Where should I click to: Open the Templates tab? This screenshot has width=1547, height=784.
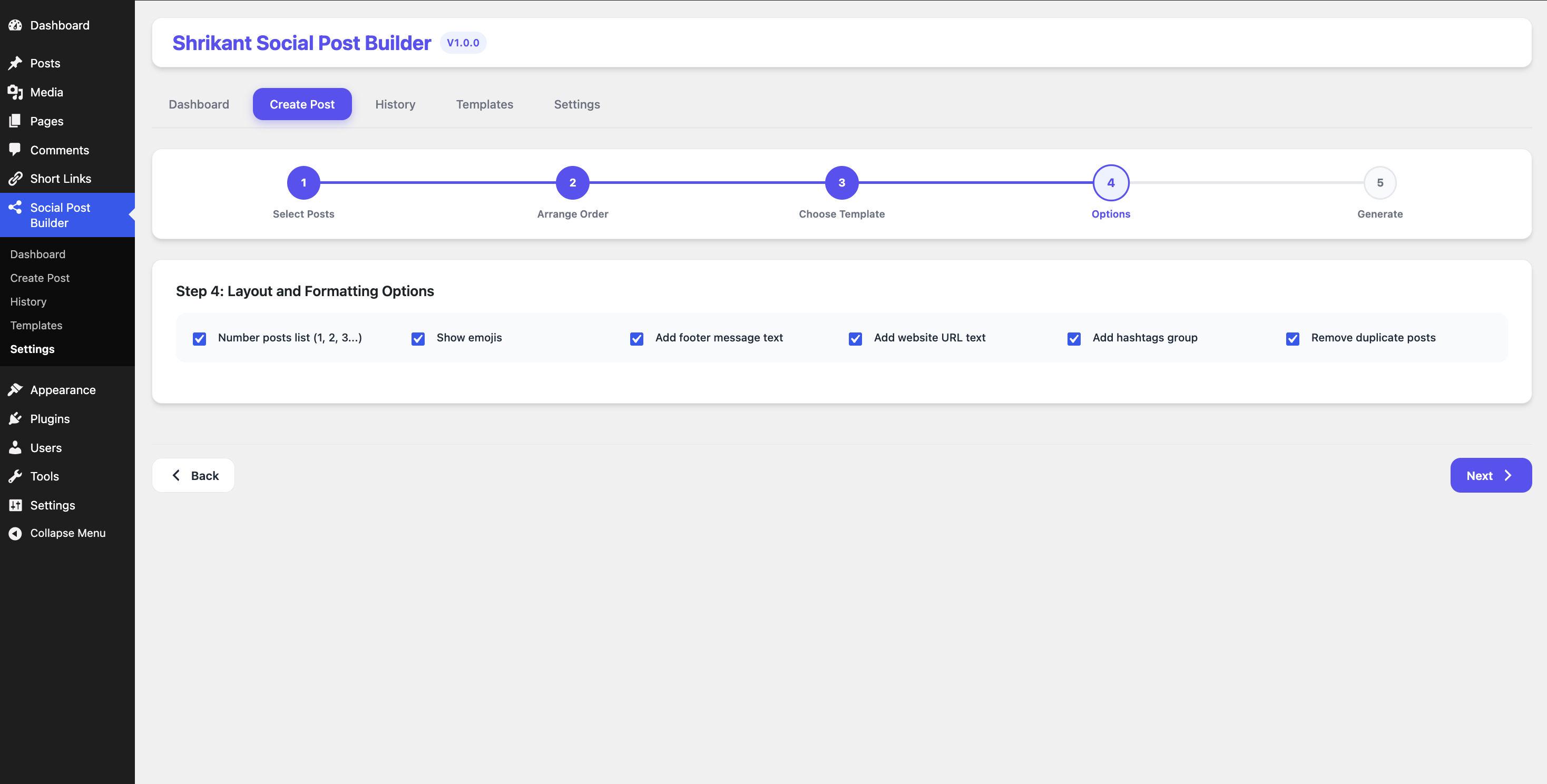pos(485,104)
